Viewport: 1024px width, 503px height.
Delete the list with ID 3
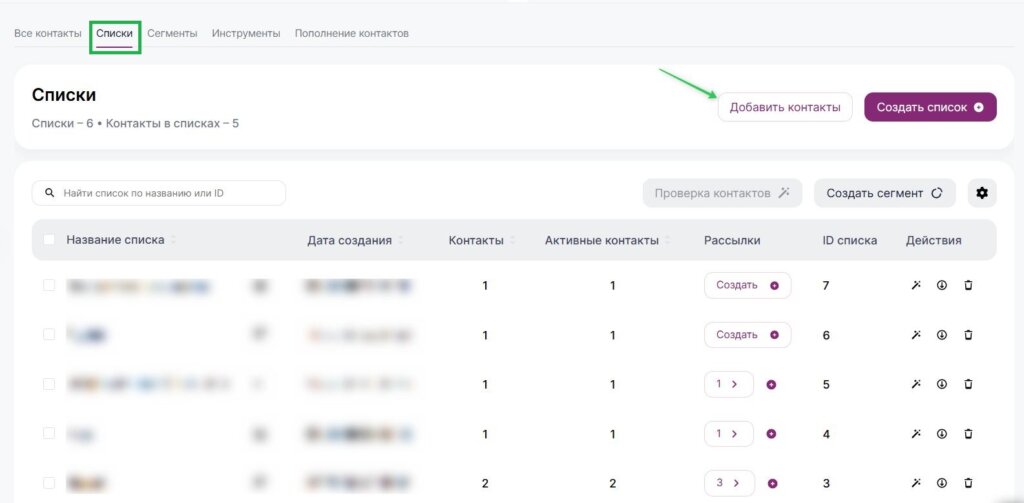click(968, 484)
